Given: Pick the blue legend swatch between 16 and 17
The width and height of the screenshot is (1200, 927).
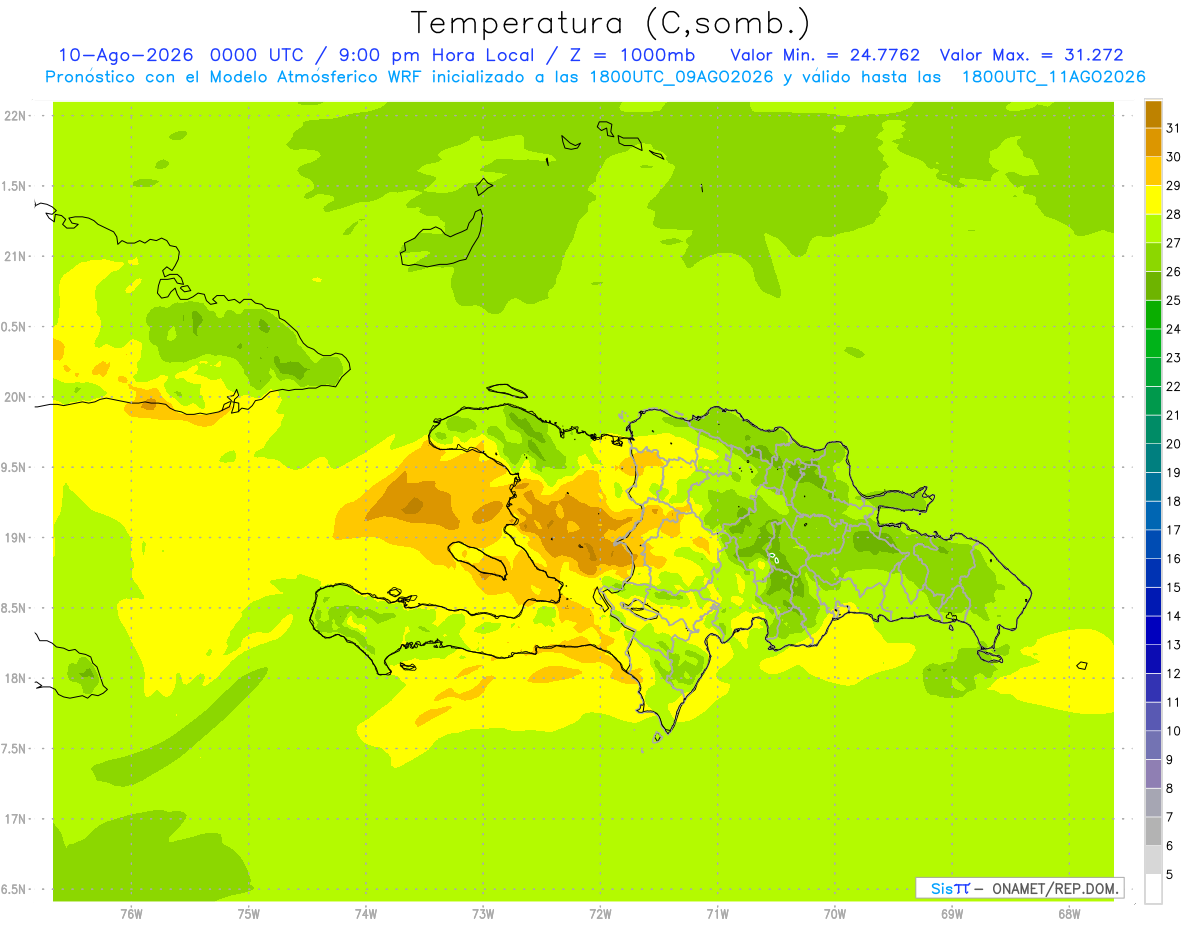Looking at the screenshot, I should [1153, 544].
